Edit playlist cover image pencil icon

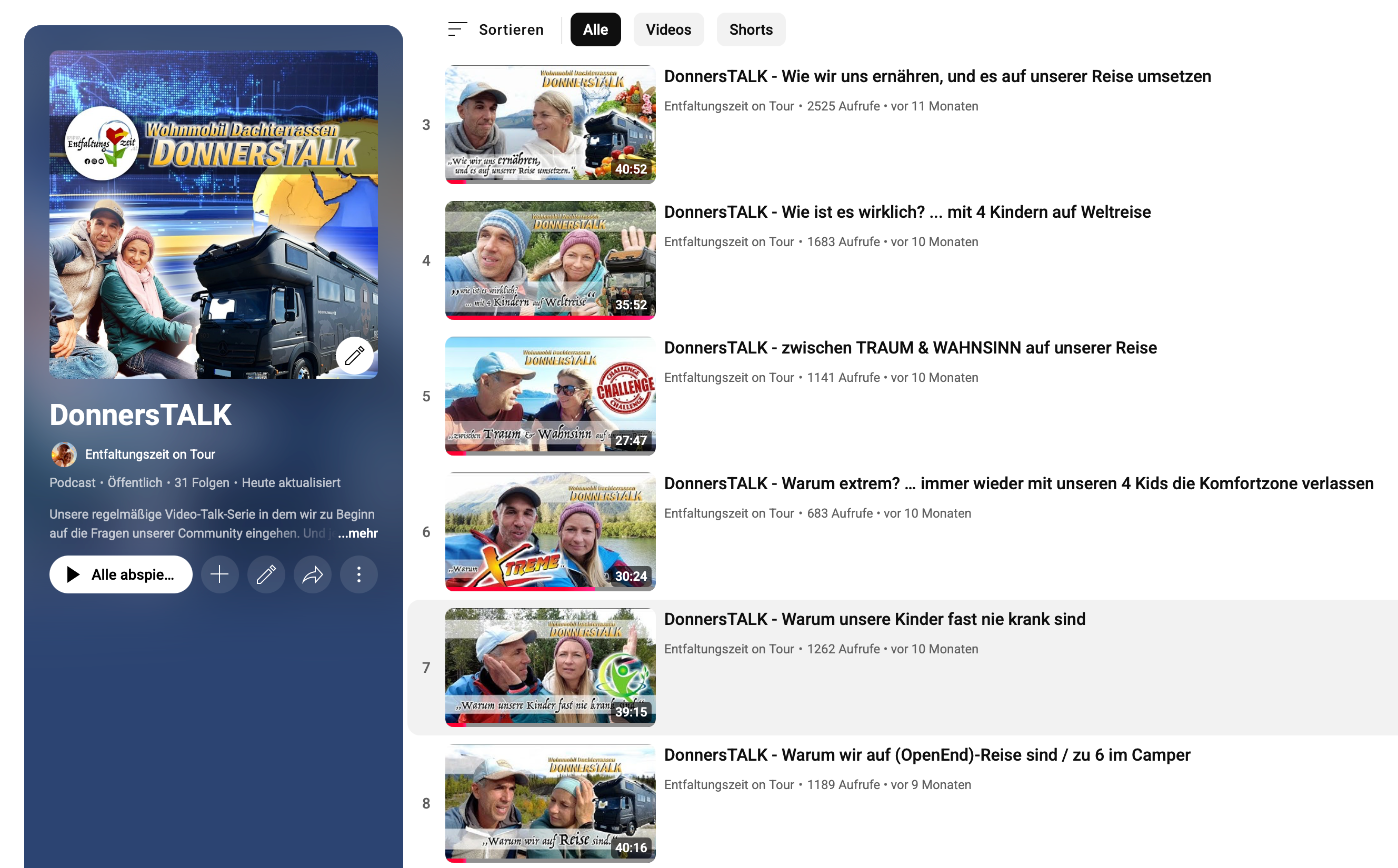(x=354, y=355)
